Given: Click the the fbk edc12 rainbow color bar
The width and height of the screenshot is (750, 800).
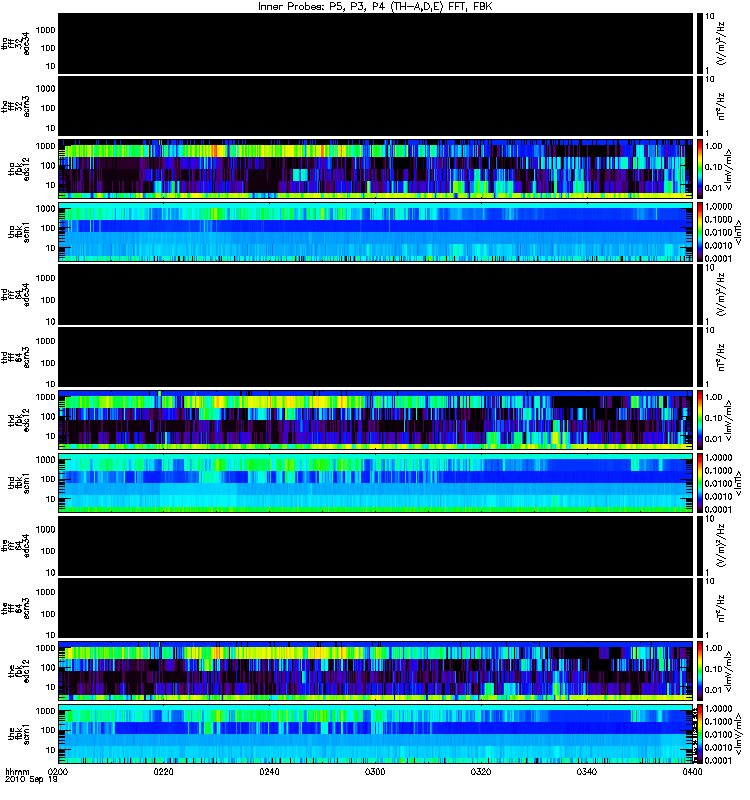Looking at the screenshot, I should click(699, 671).
